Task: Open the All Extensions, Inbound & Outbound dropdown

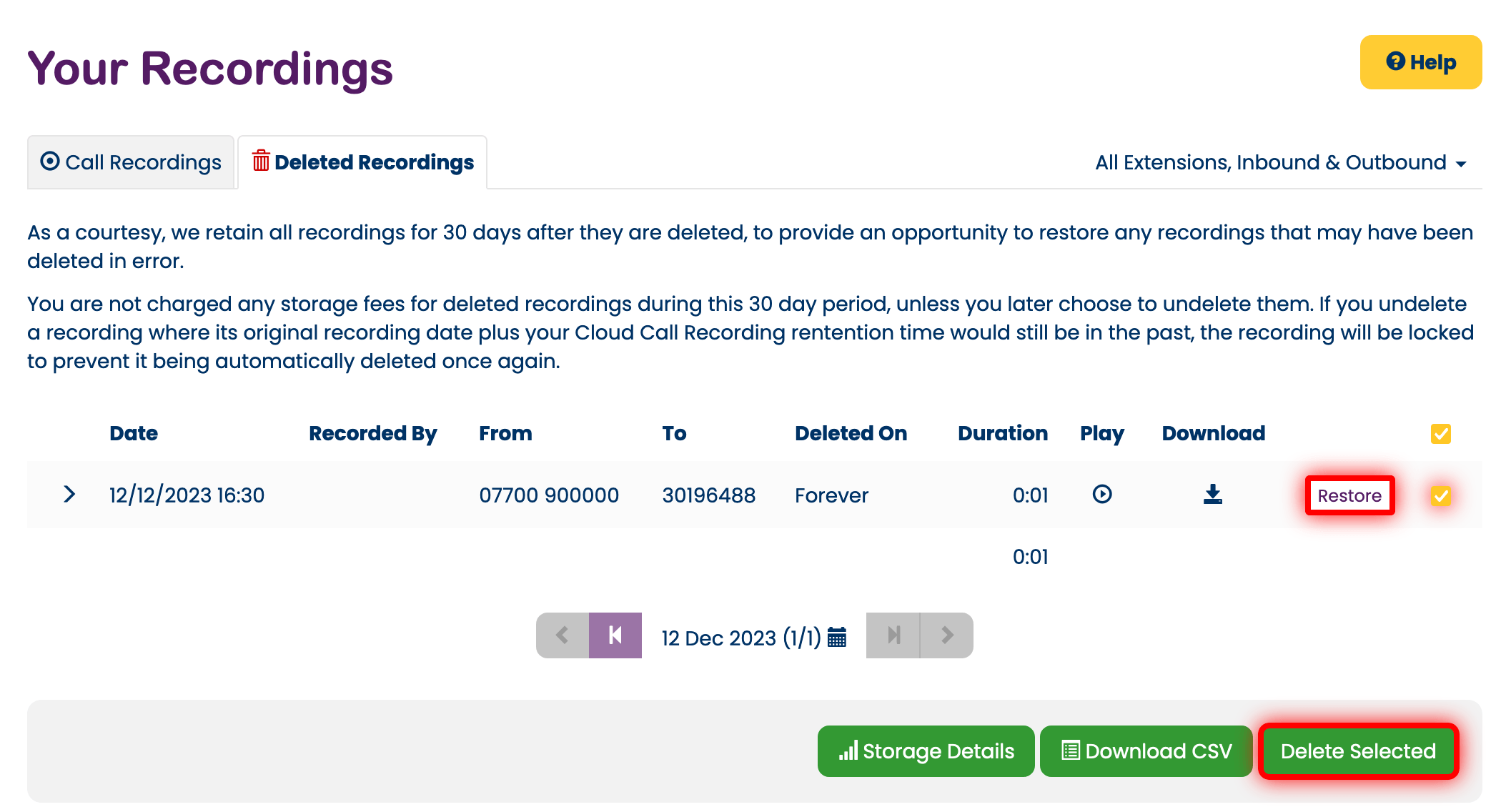Action: (1281, 162)
